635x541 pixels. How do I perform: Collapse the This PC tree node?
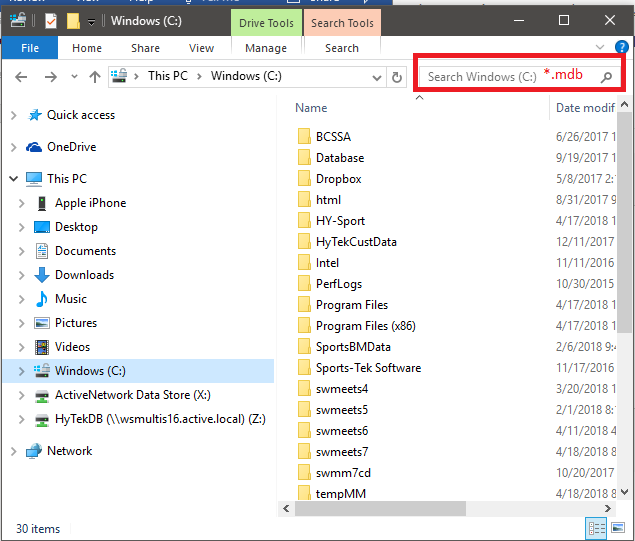(x=14, y=179)
